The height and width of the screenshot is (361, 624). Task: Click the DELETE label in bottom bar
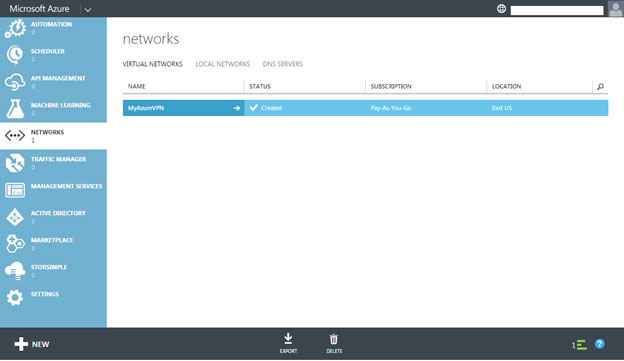[334, 351]
